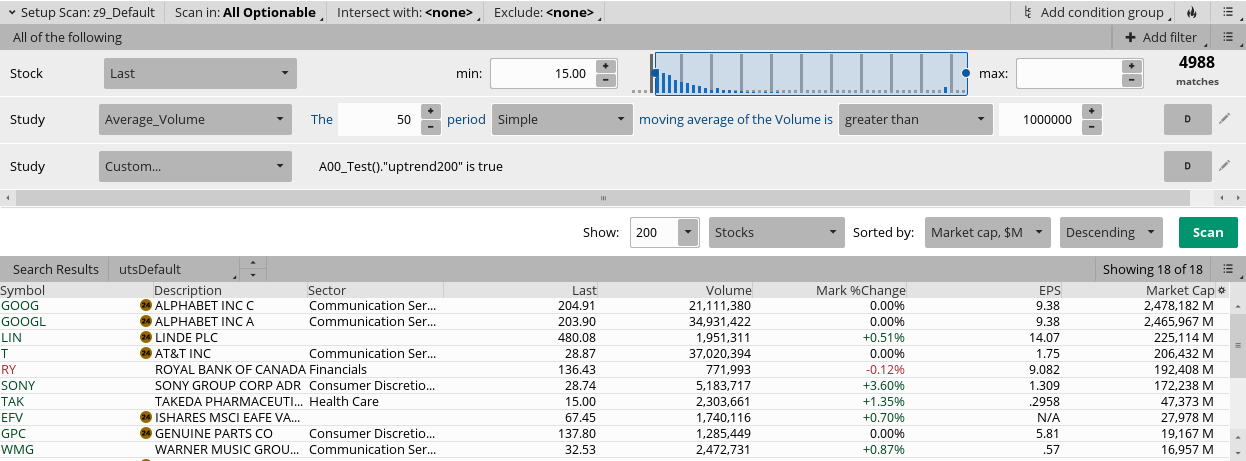Open the list menu icon beside Add filter
The image size is (1246, 461).
pyautogui.click(x=1227, y=37)
